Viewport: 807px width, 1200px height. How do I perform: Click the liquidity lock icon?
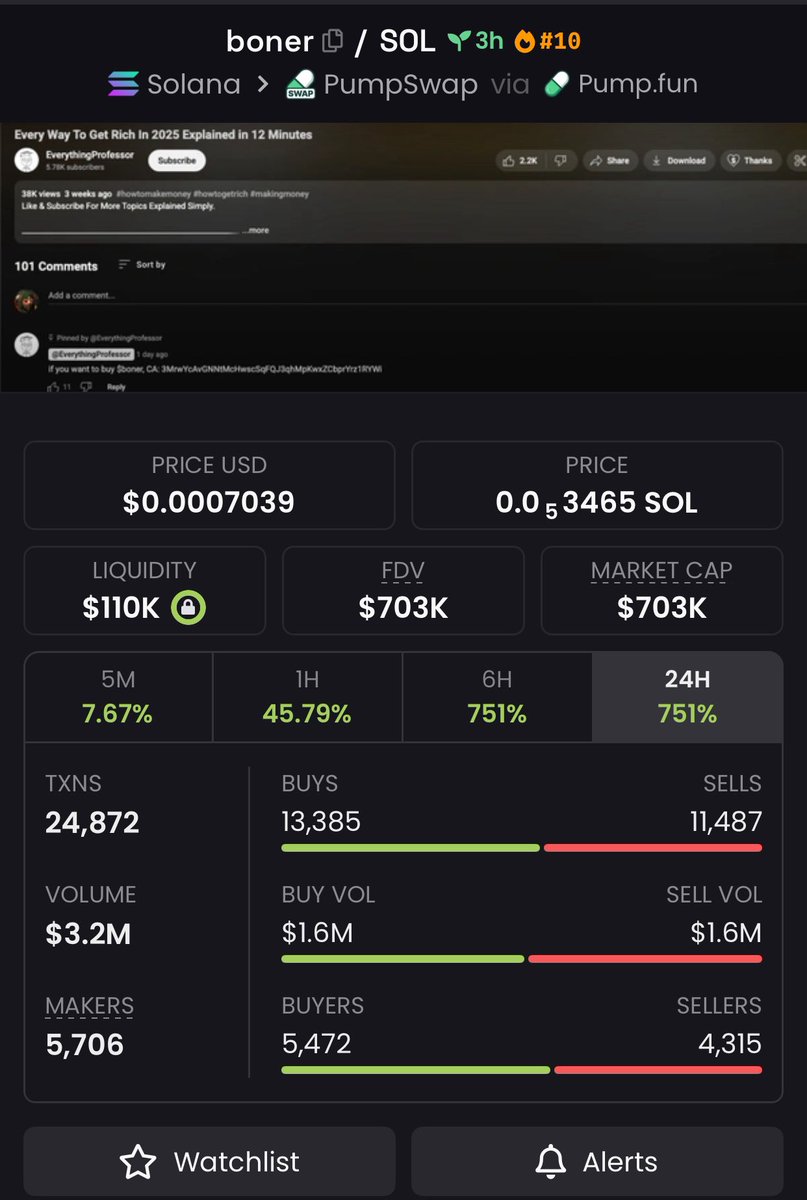[x=188, y=607]
